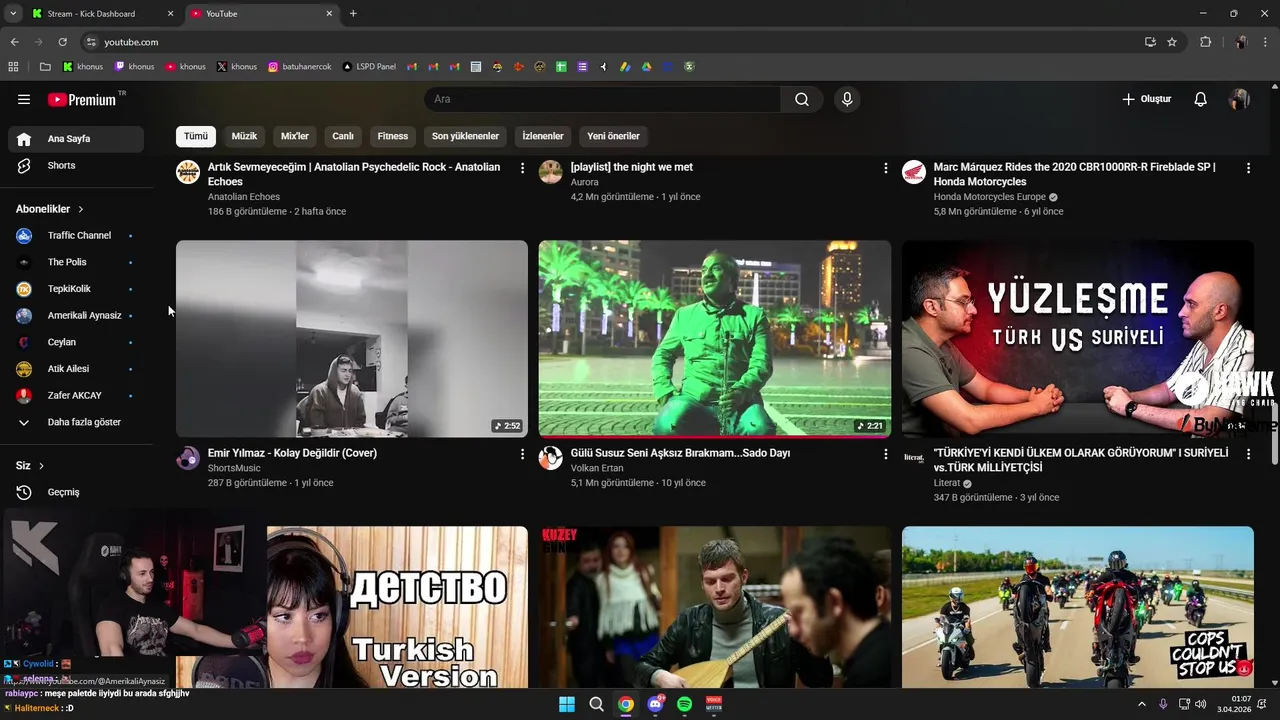Open Emir Yılmaz cover video thumbnail
The height and width of the screenshot is (720, 1280).
click(x=352, y=339)
